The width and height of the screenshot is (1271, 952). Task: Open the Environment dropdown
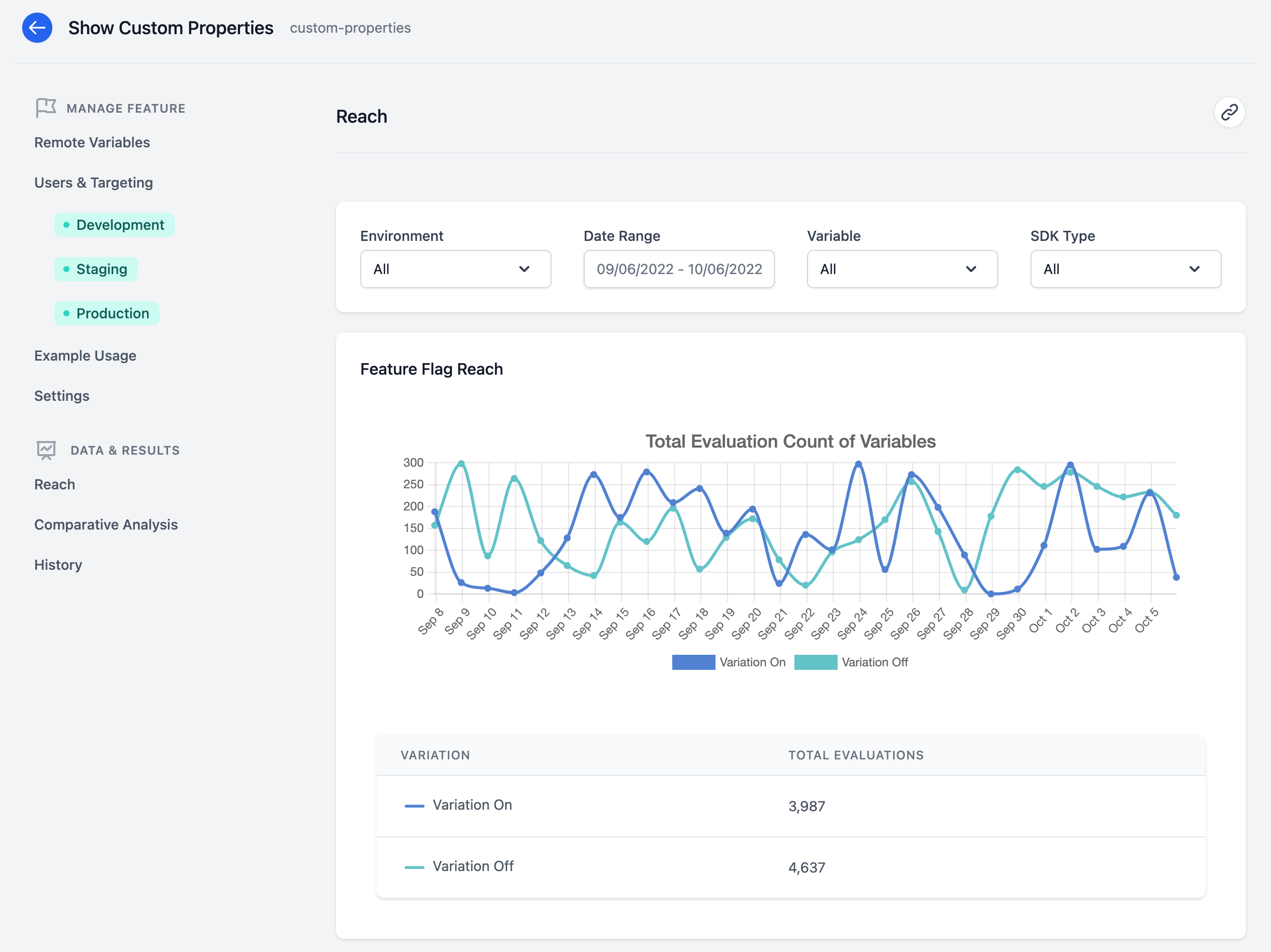[x=455, y=269]
